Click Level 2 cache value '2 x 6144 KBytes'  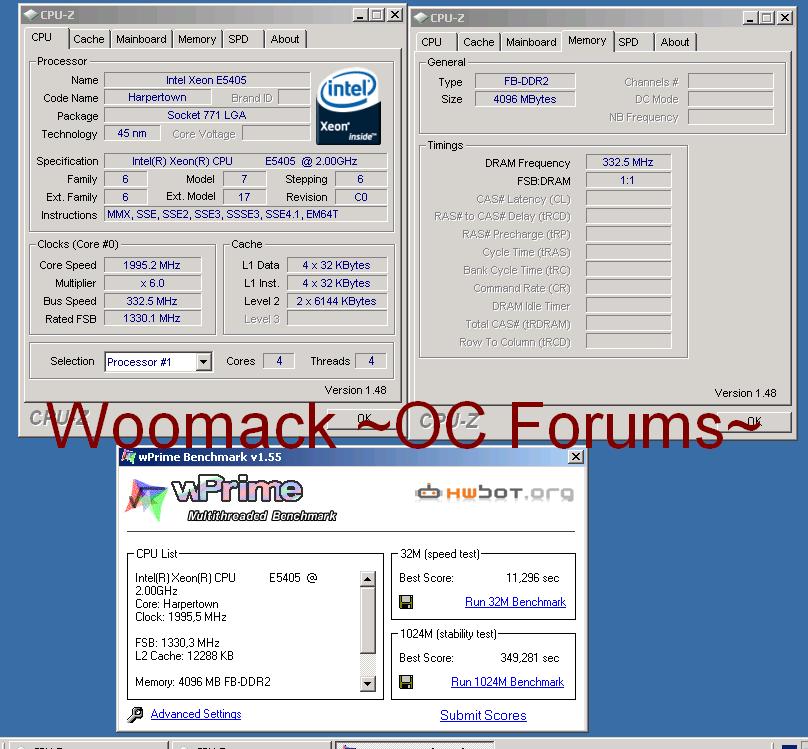click(x=337, y=301)
